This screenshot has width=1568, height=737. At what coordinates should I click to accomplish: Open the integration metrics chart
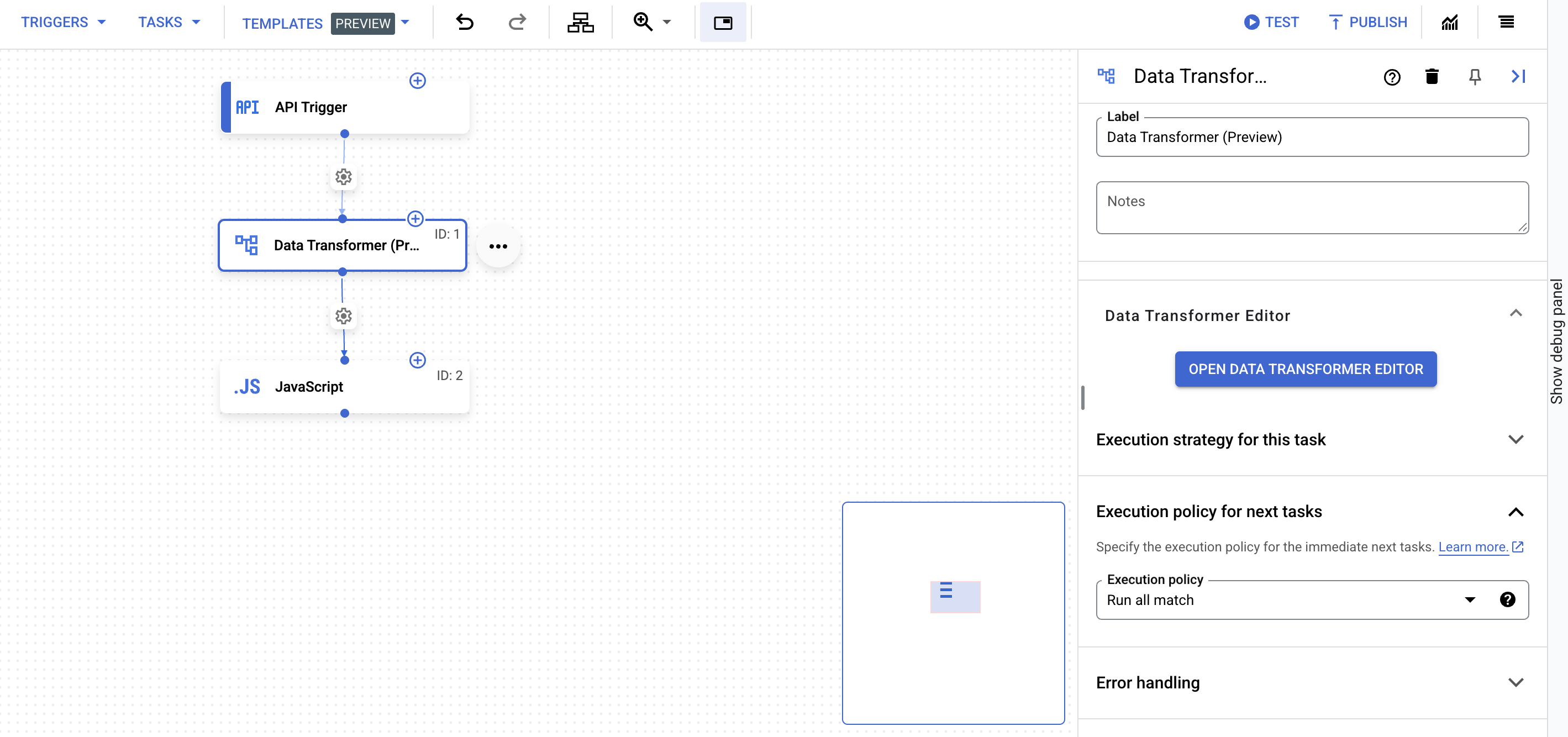coord(1450,22)
